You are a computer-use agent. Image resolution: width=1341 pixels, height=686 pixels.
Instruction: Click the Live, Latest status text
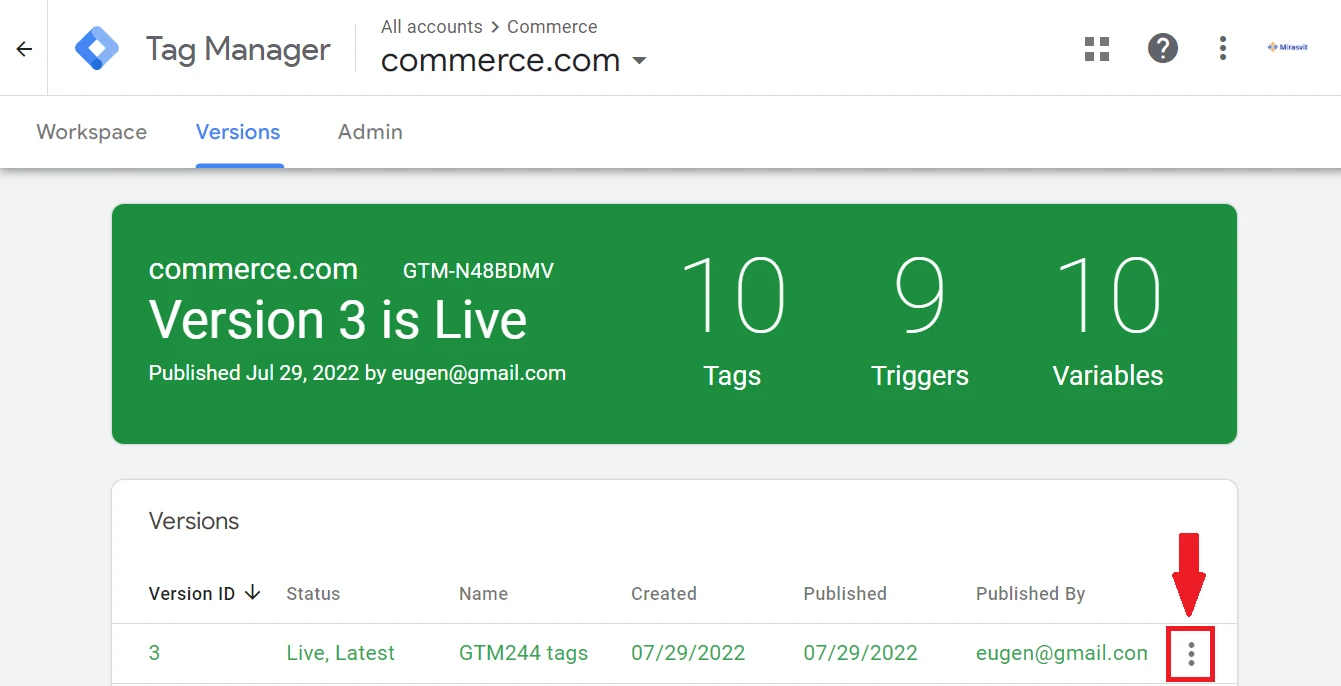[340, 653]
